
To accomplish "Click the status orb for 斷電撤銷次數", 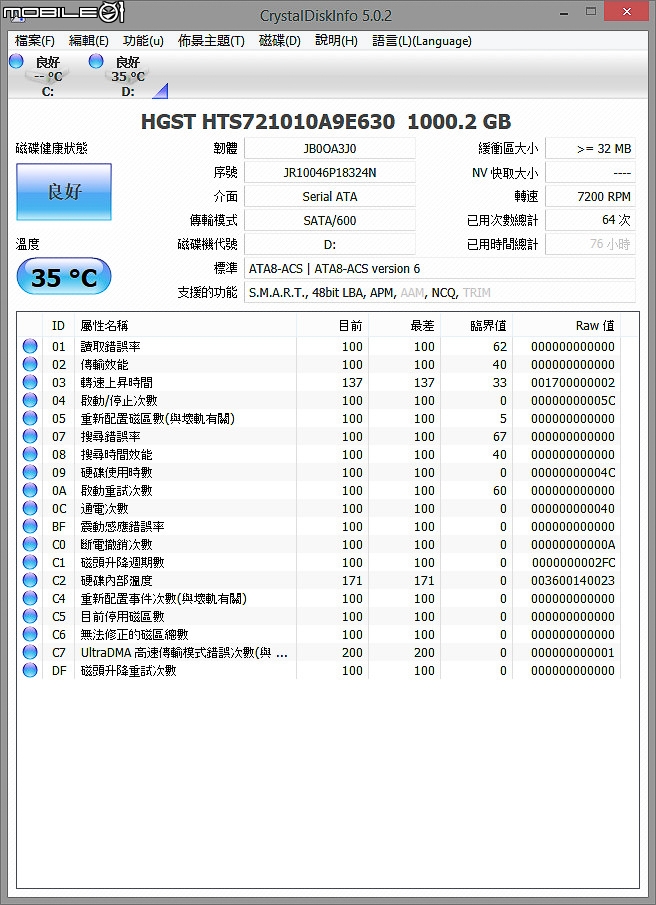I will [x=30, y=544].
